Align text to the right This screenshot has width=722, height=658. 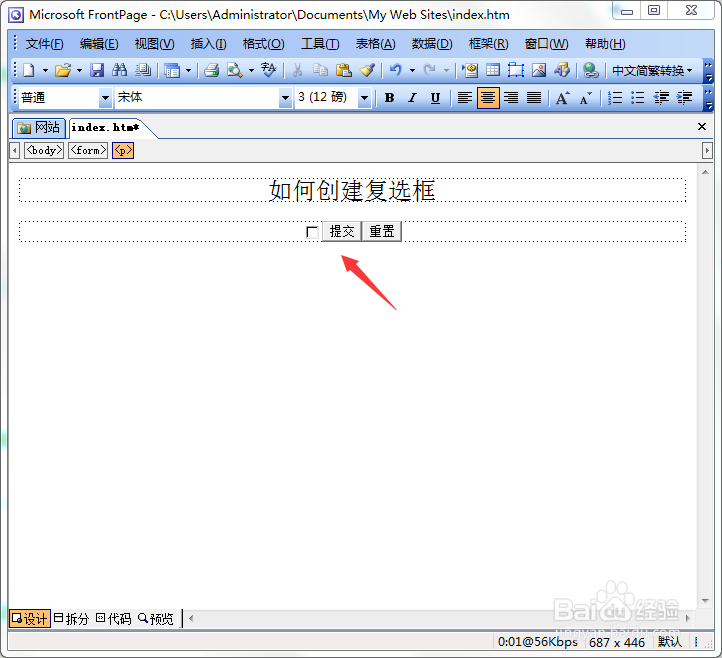pos(511,98)
